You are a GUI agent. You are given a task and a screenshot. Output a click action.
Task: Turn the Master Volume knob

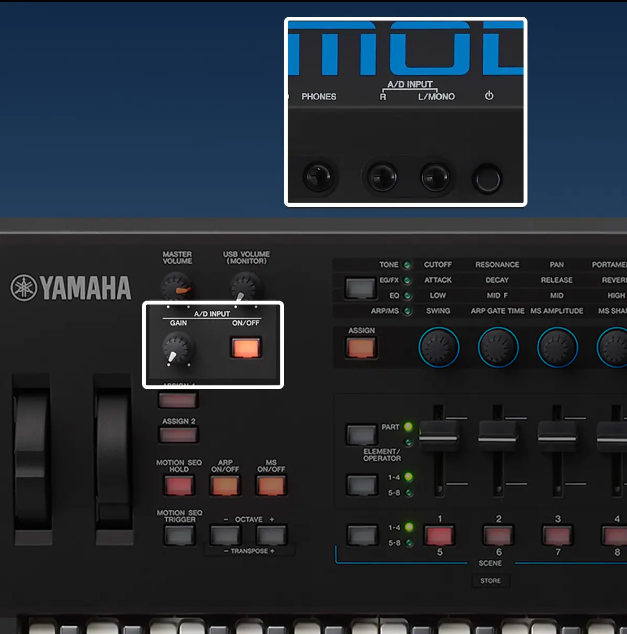coord(176,286)
